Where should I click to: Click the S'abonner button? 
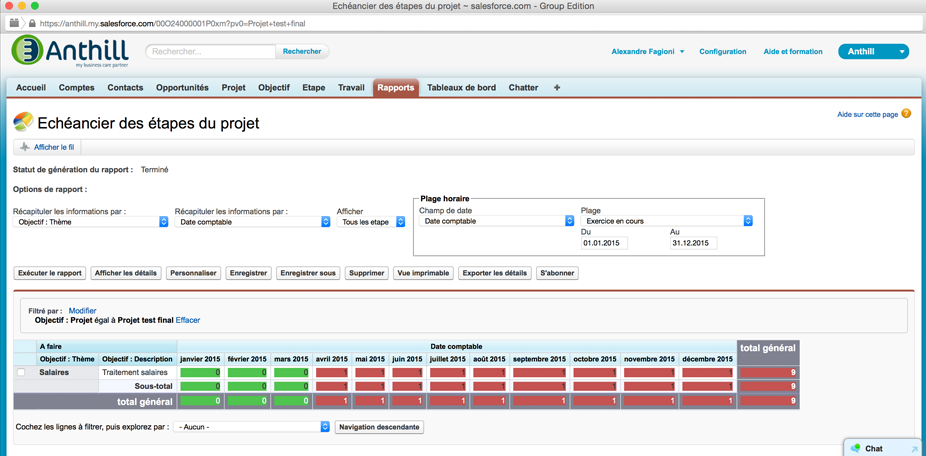pos(557,273)
